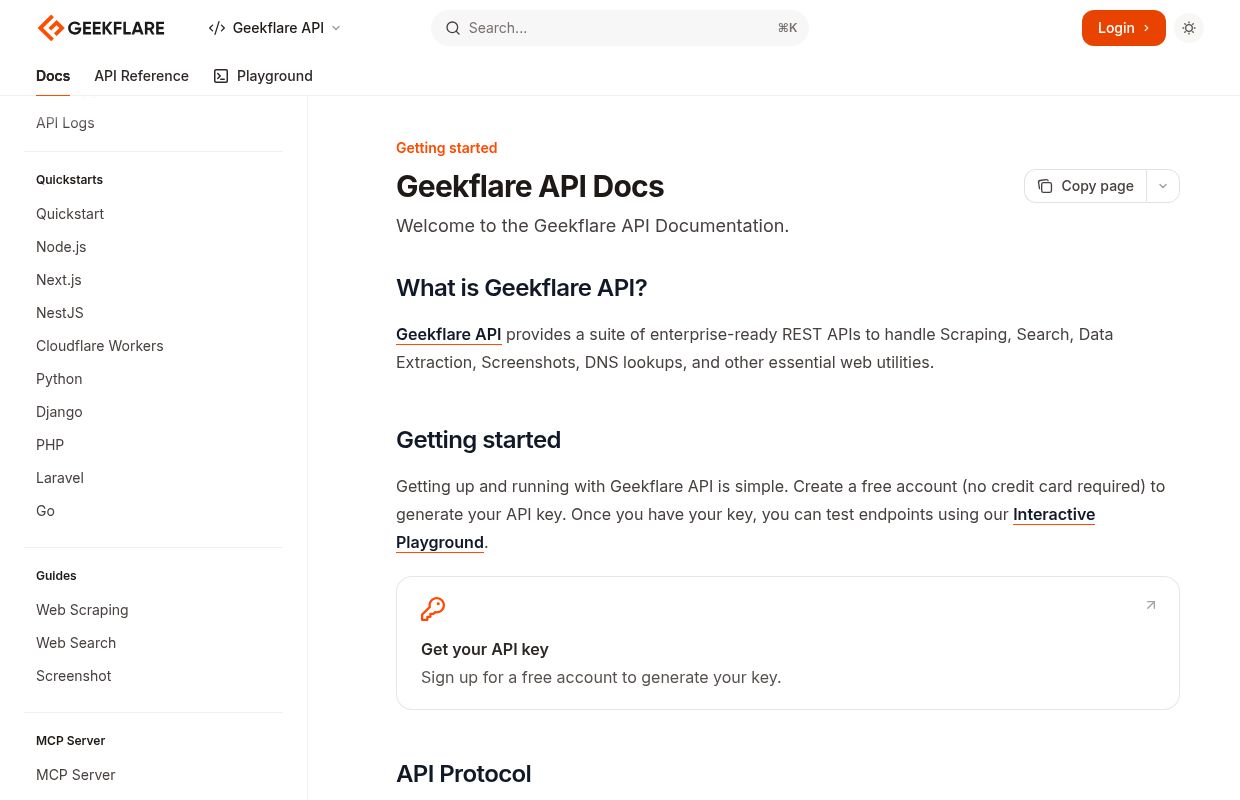This screenshot has width=1240, height=800.
Task: Click the Playground terminal icon
Action: (221, 76)
